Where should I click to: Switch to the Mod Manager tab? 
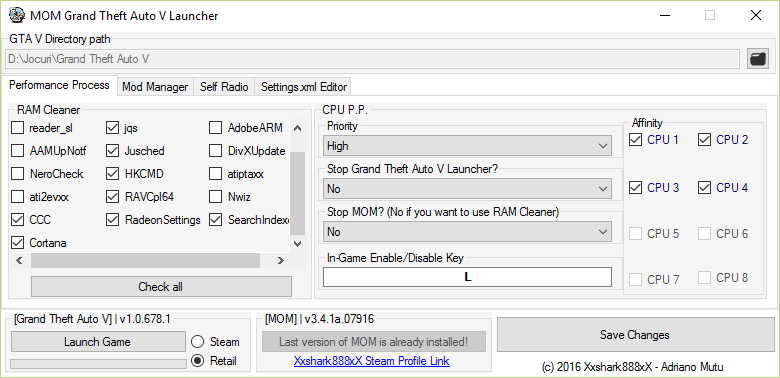155,87
